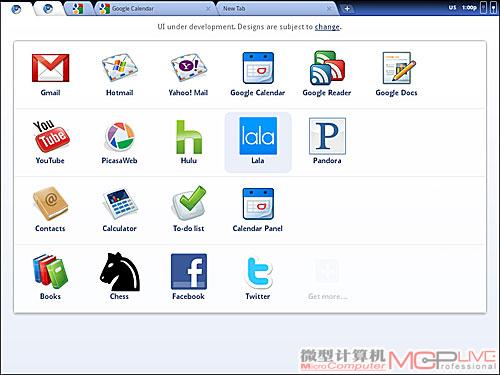Image resolution: width=500 pixels, height=375 pixels.
Task: Launch the Chess knight icon
Action: coord(120,272)
